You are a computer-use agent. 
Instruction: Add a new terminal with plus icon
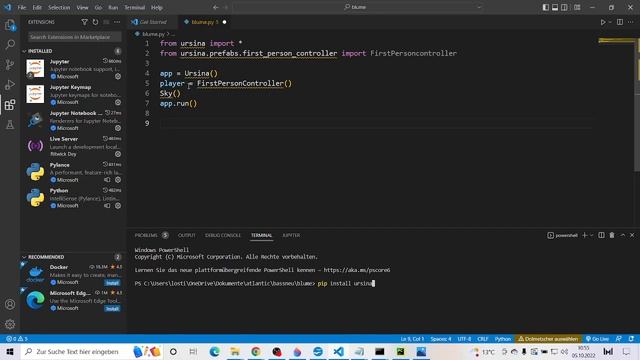tap(584, 235)
